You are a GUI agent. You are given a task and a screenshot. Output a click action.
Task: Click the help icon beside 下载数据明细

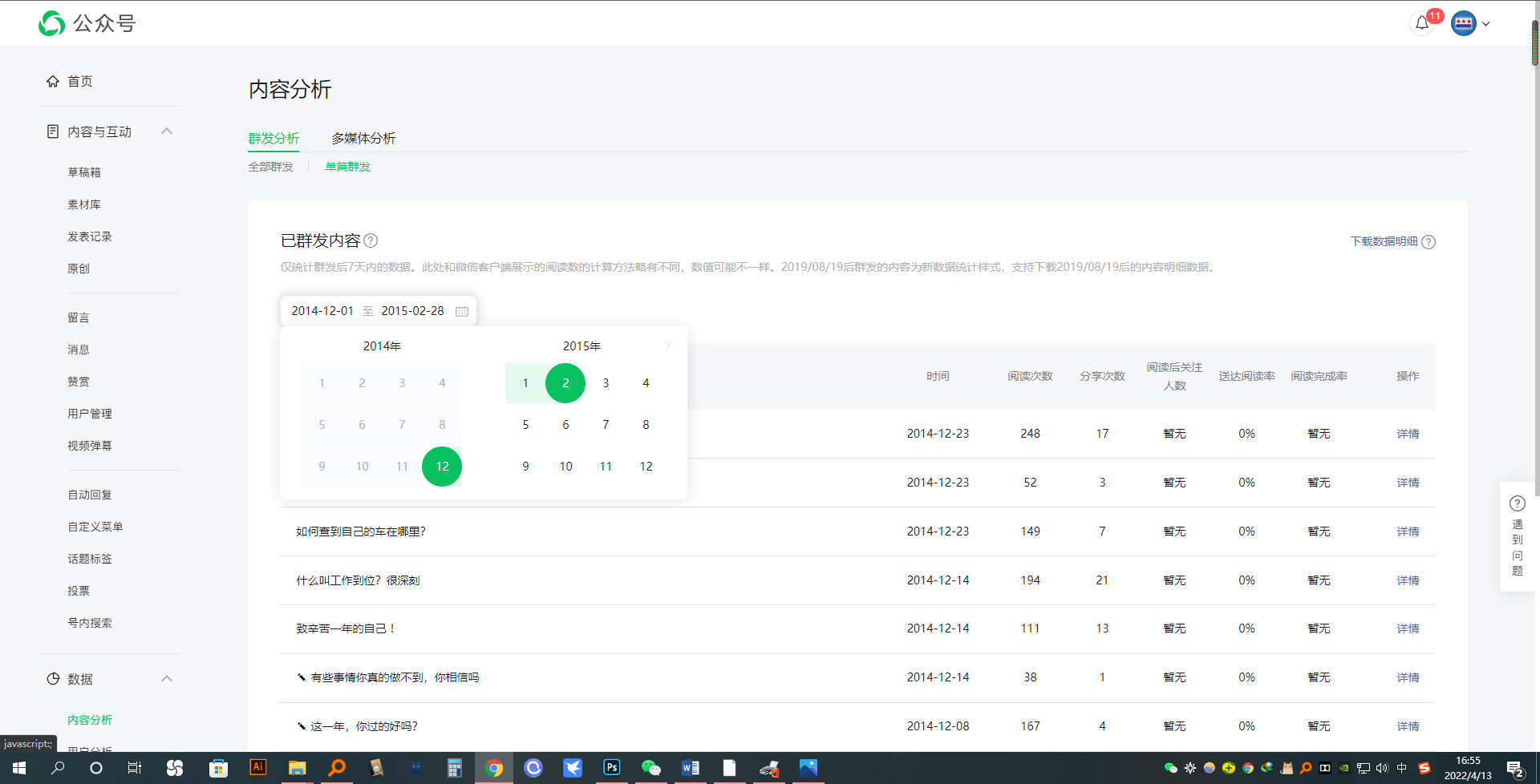pyautogui.click(x=1429, y=242)
